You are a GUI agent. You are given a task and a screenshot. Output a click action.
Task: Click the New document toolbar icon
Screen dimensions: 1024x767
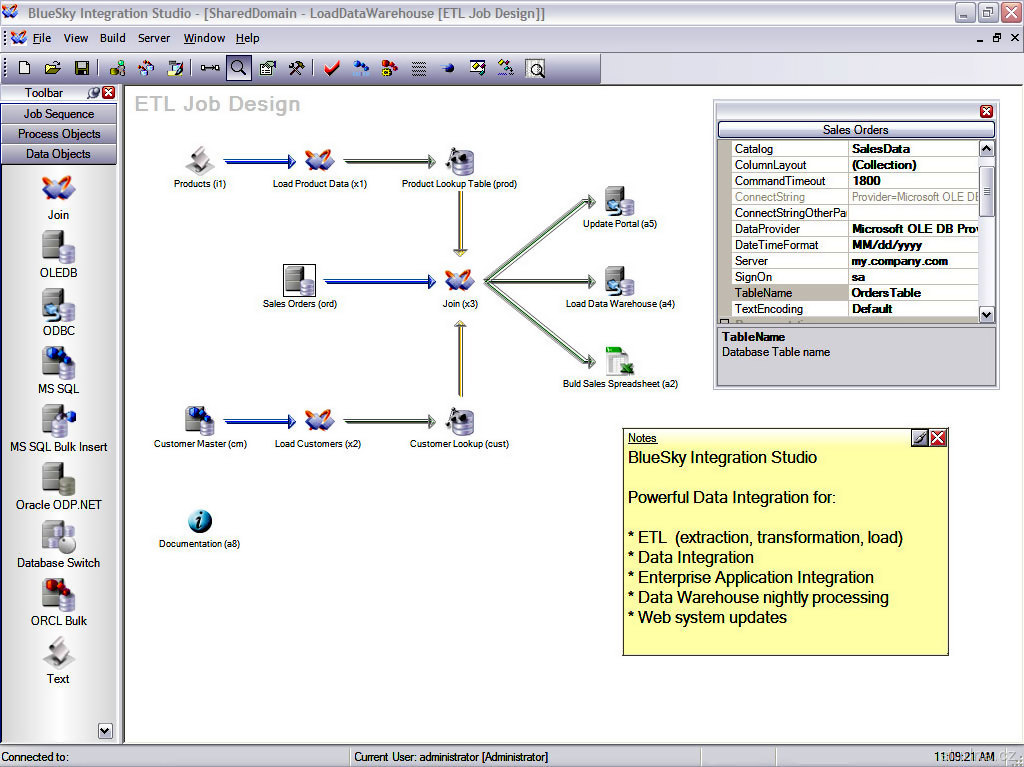[24, 68]
